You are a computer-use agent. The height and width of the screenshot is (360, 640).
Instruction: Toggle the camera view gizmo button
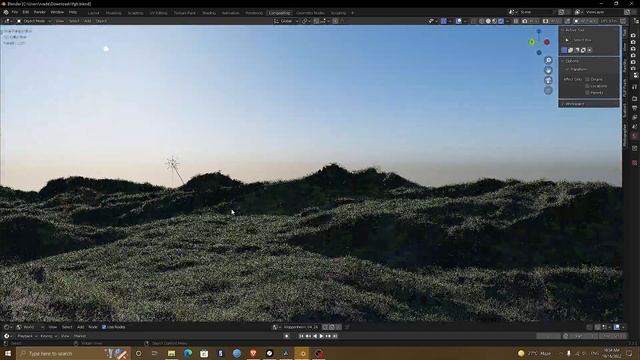(x=548, y=80)
